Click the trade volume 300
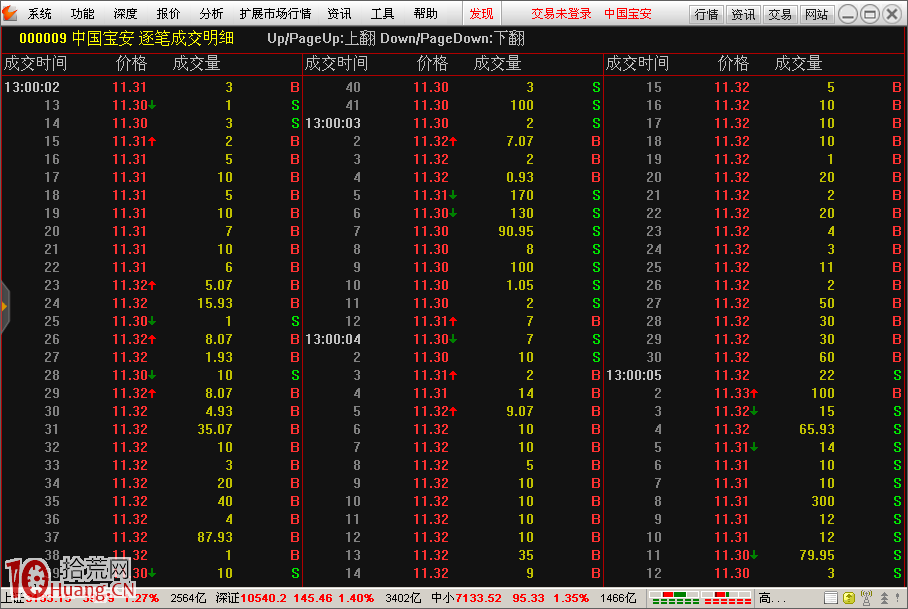 [x=823, y=501]
